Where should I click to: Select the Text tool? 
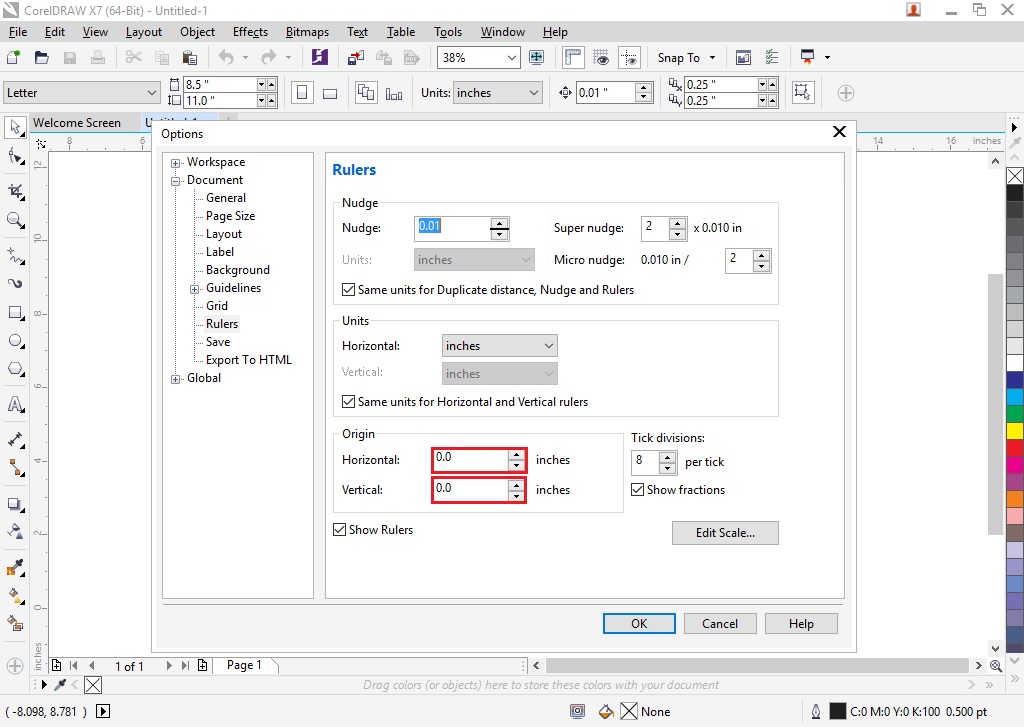pyautogui.click(x=15, y=404)
